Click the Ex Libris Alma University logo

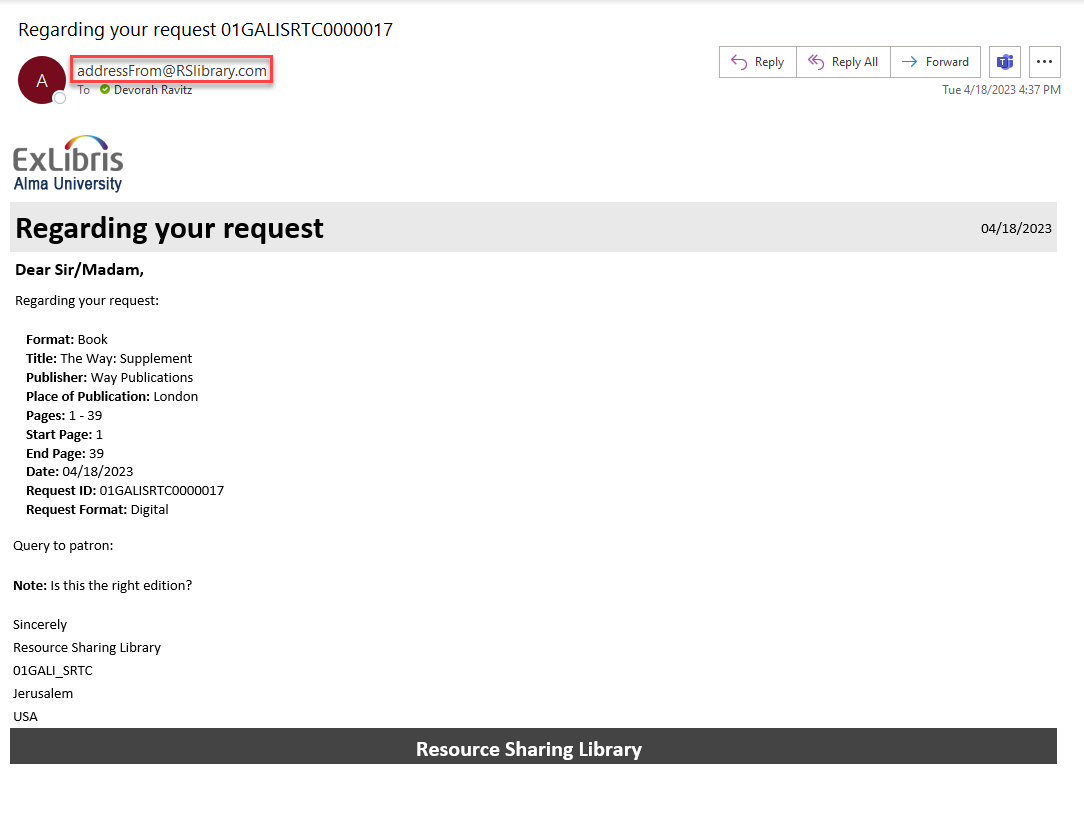click(68, 163)
